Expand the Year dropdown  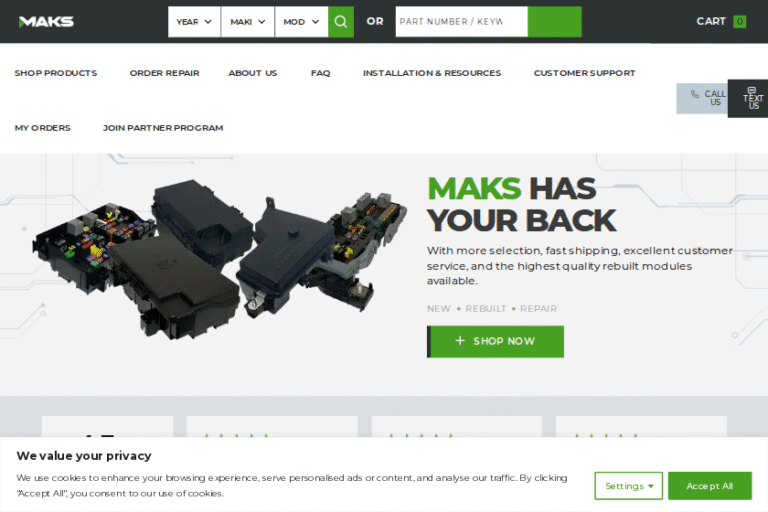pyautogui.click(x=194, y=22)
